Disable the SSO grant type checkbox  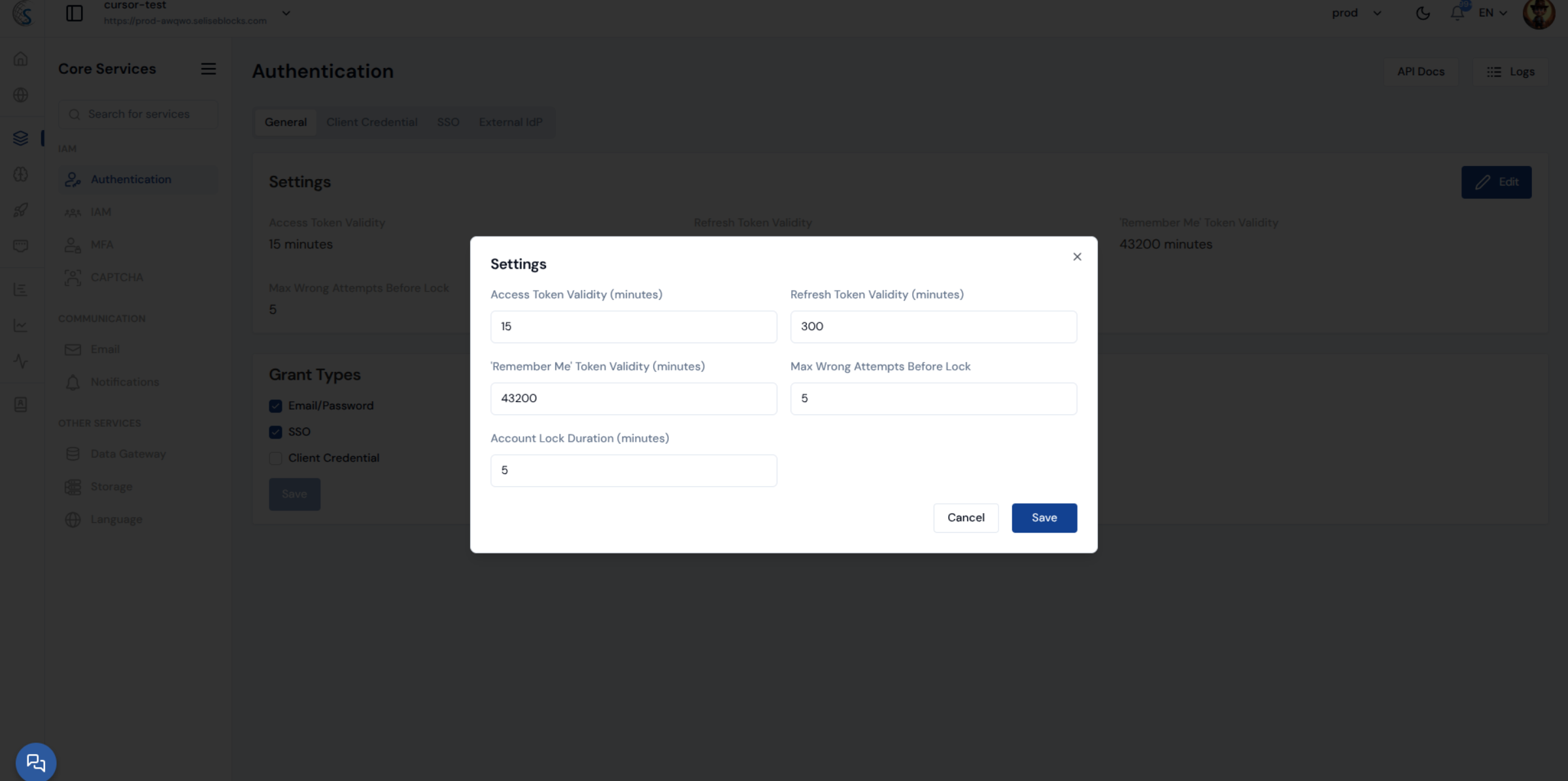pyautogui.click(x=275, y=432)
